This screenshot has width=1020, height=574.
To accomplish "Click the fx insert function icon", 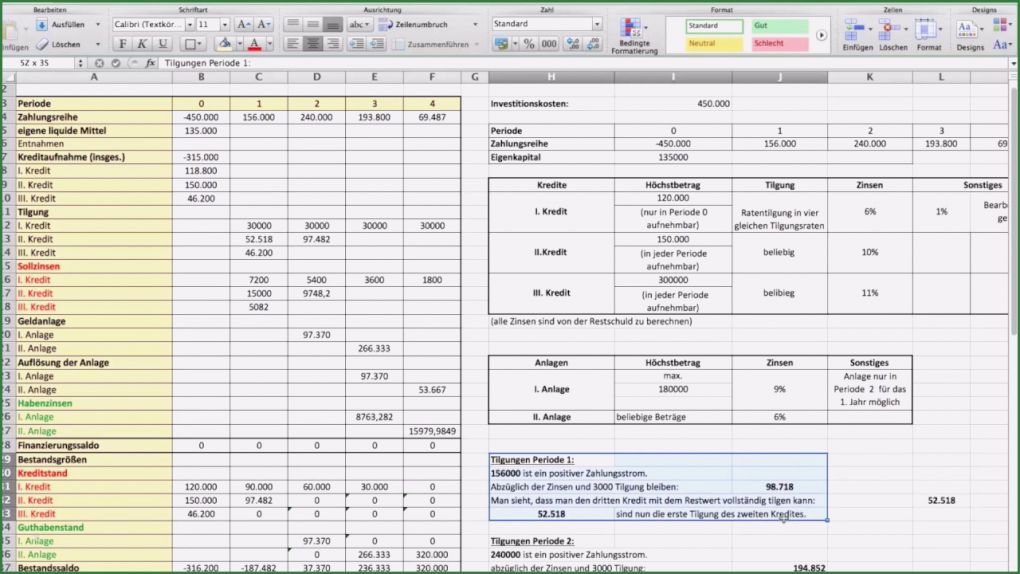I will click(x=150, y=62).
